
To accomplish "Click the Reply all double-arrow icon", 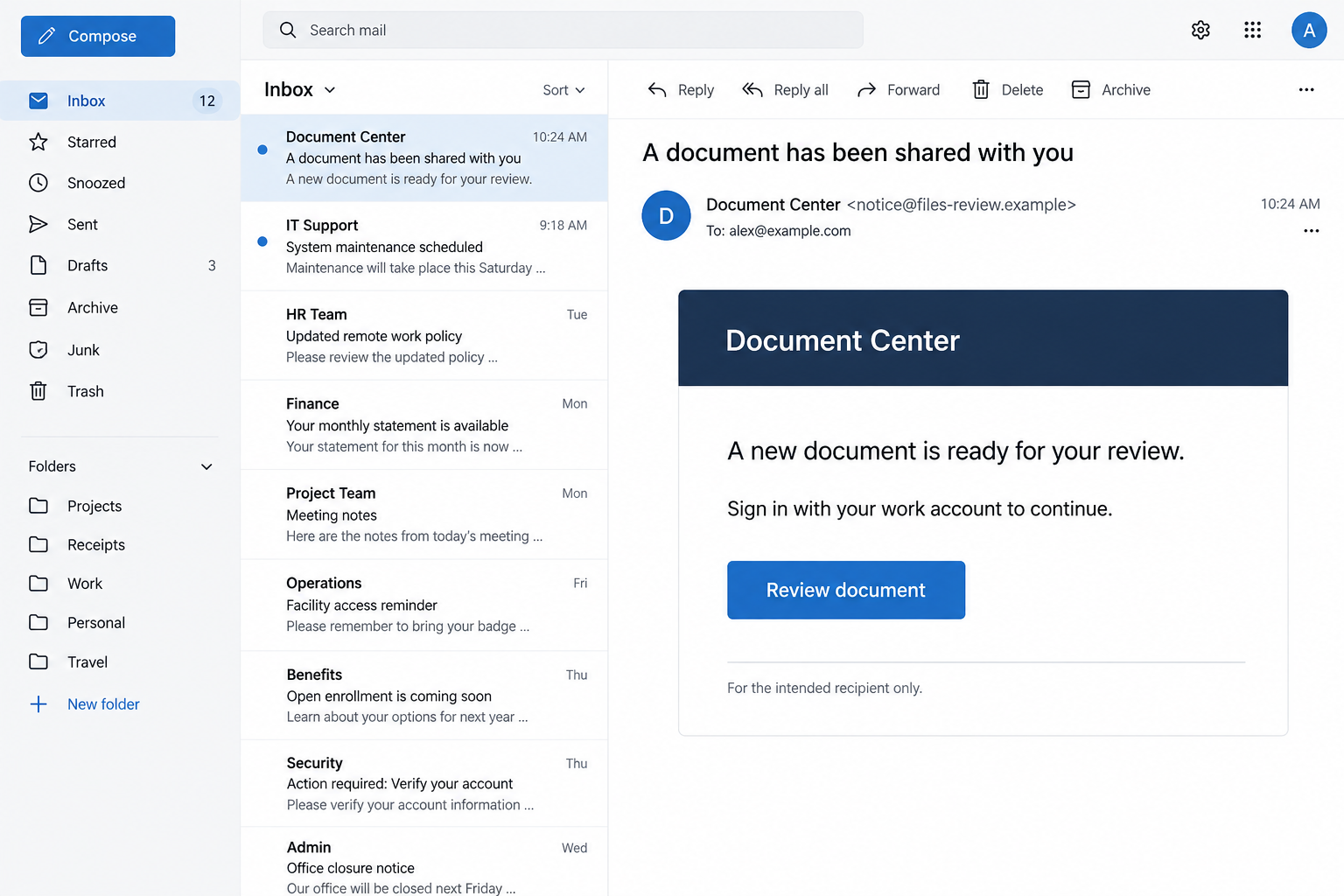I will (752, 89).
